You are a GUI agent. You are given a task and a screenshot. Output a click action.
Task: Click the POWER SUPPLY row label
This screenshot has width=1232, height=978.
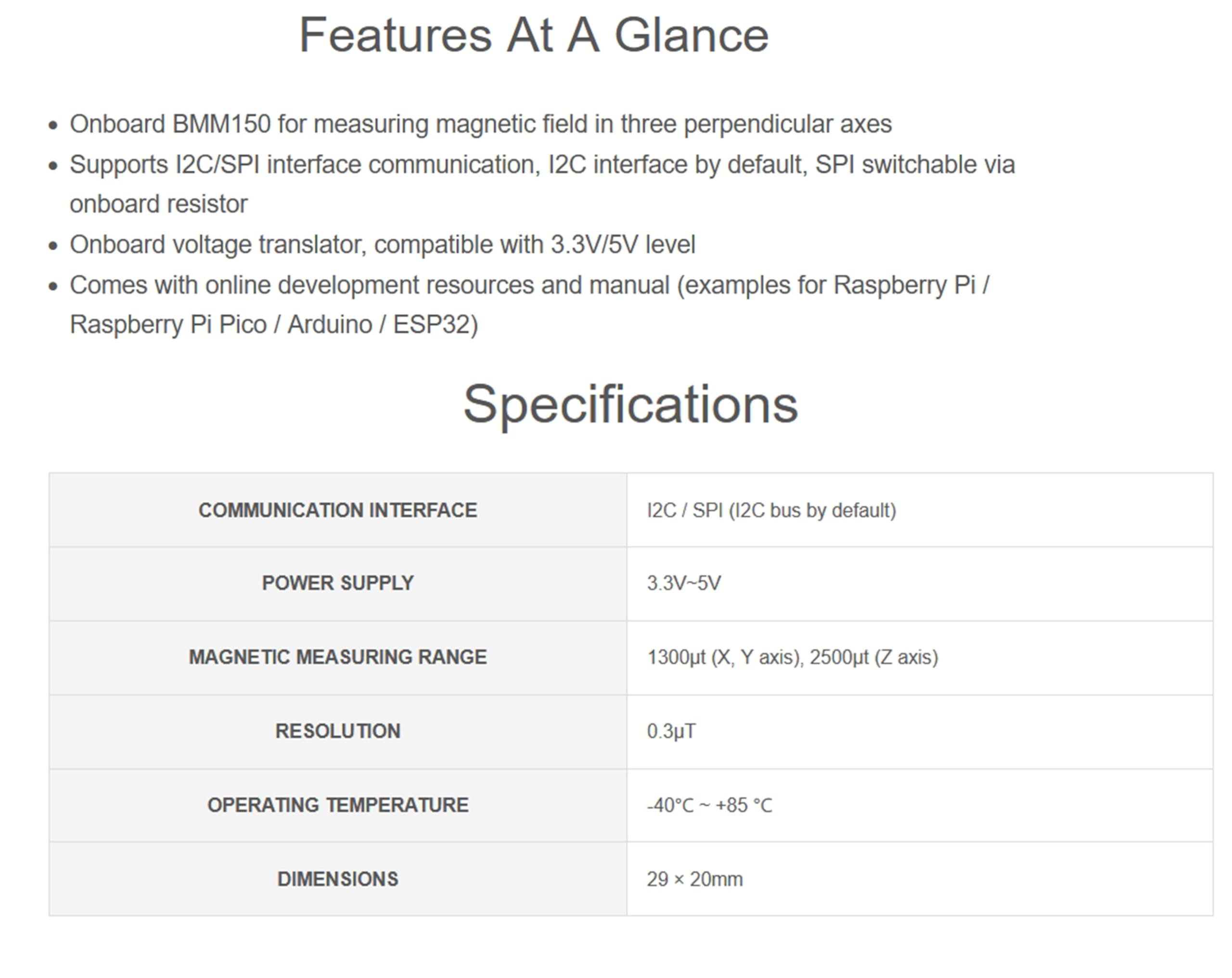coord(338,583)
